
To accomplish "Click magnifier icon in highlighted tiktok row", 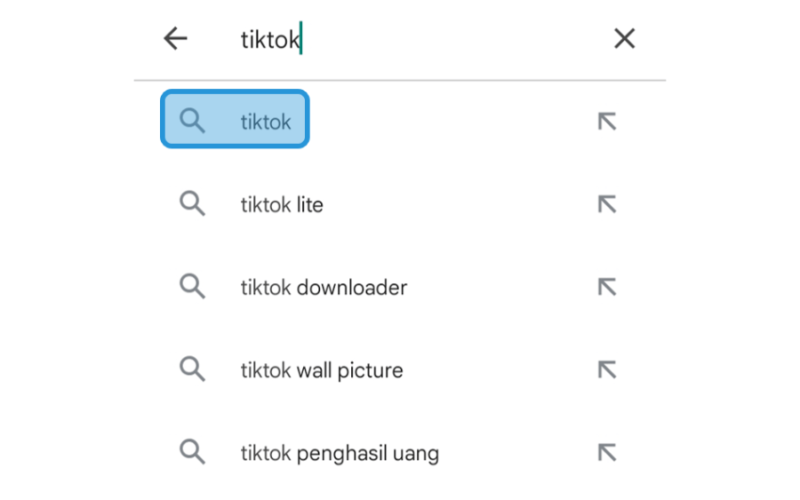I will [x=192, y=121].
